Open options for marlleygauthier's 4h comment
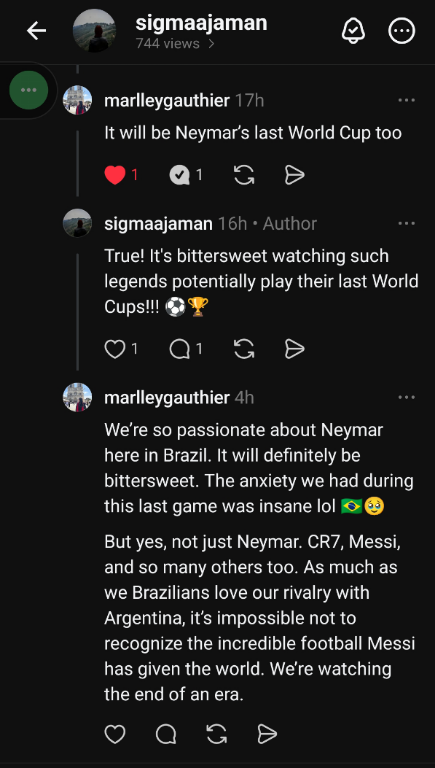435x768 pixels. click(407, 397)
